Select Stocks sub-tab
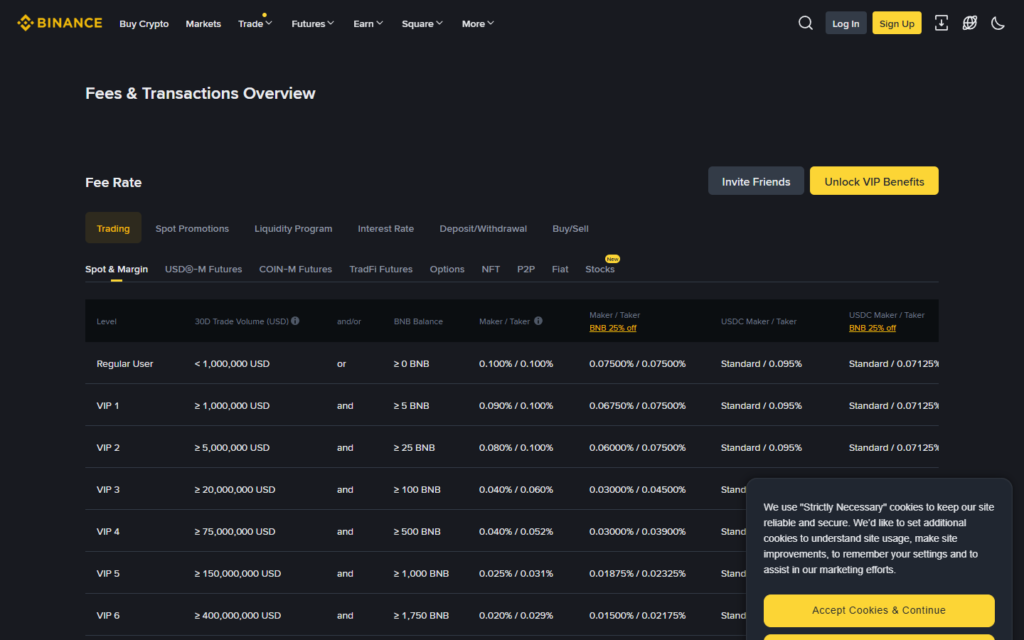The width and height of the screenshot is (1024, 640). coord(600,269)
